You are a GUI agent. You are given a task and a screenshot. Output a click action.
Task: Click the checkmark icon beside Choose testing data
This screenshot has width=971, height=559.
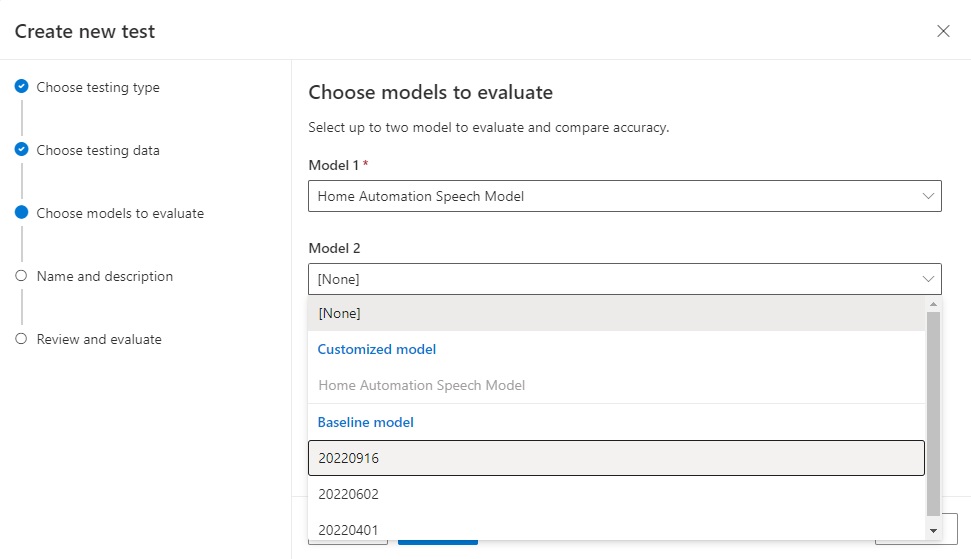[21, 150]
